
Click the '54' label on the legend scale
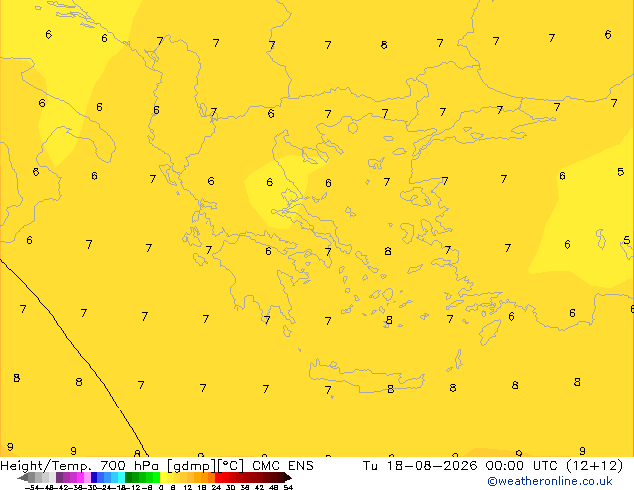288,487
